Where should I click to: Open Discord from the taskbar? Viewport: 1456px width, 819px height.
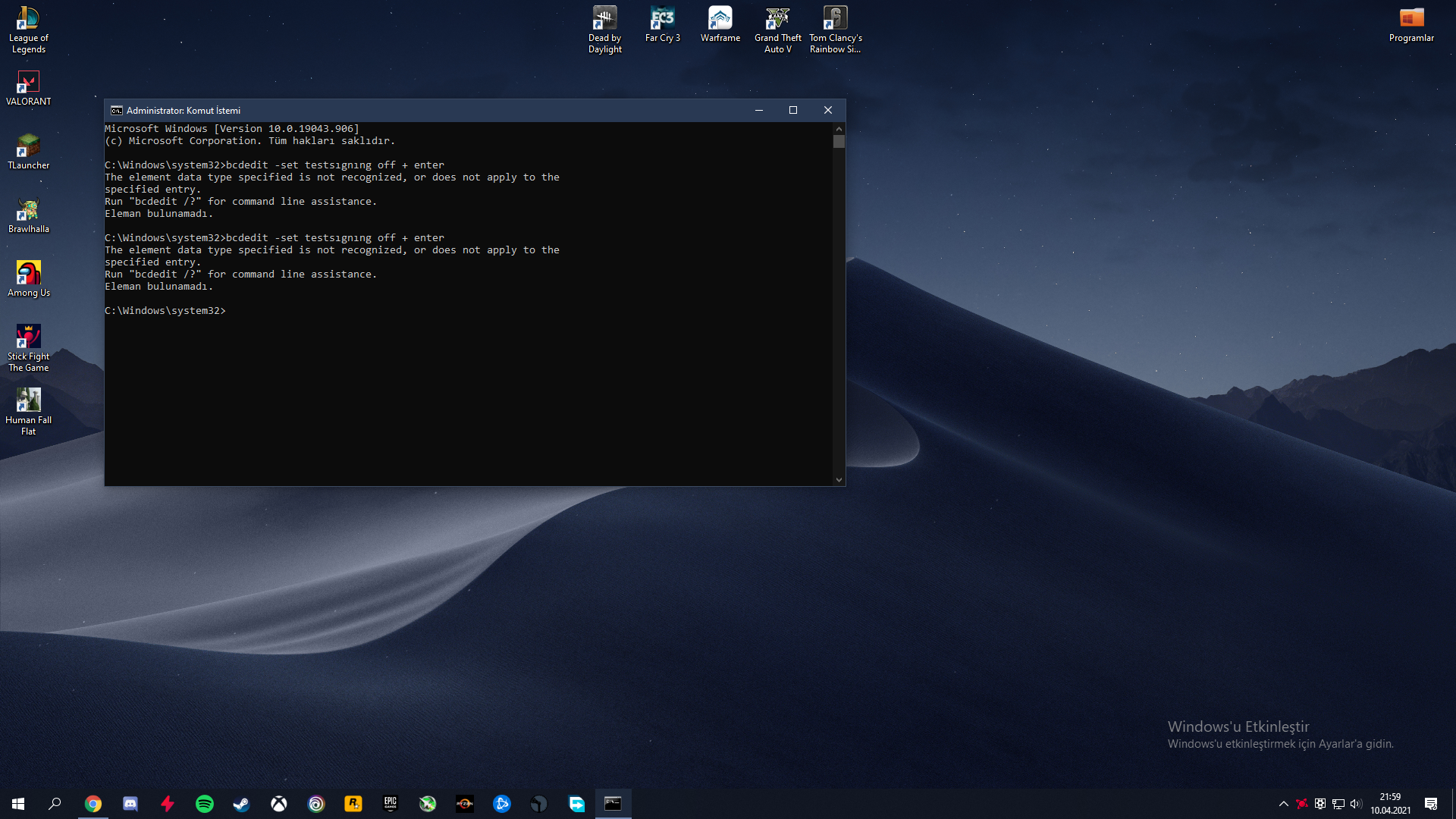tap(130, 804)
